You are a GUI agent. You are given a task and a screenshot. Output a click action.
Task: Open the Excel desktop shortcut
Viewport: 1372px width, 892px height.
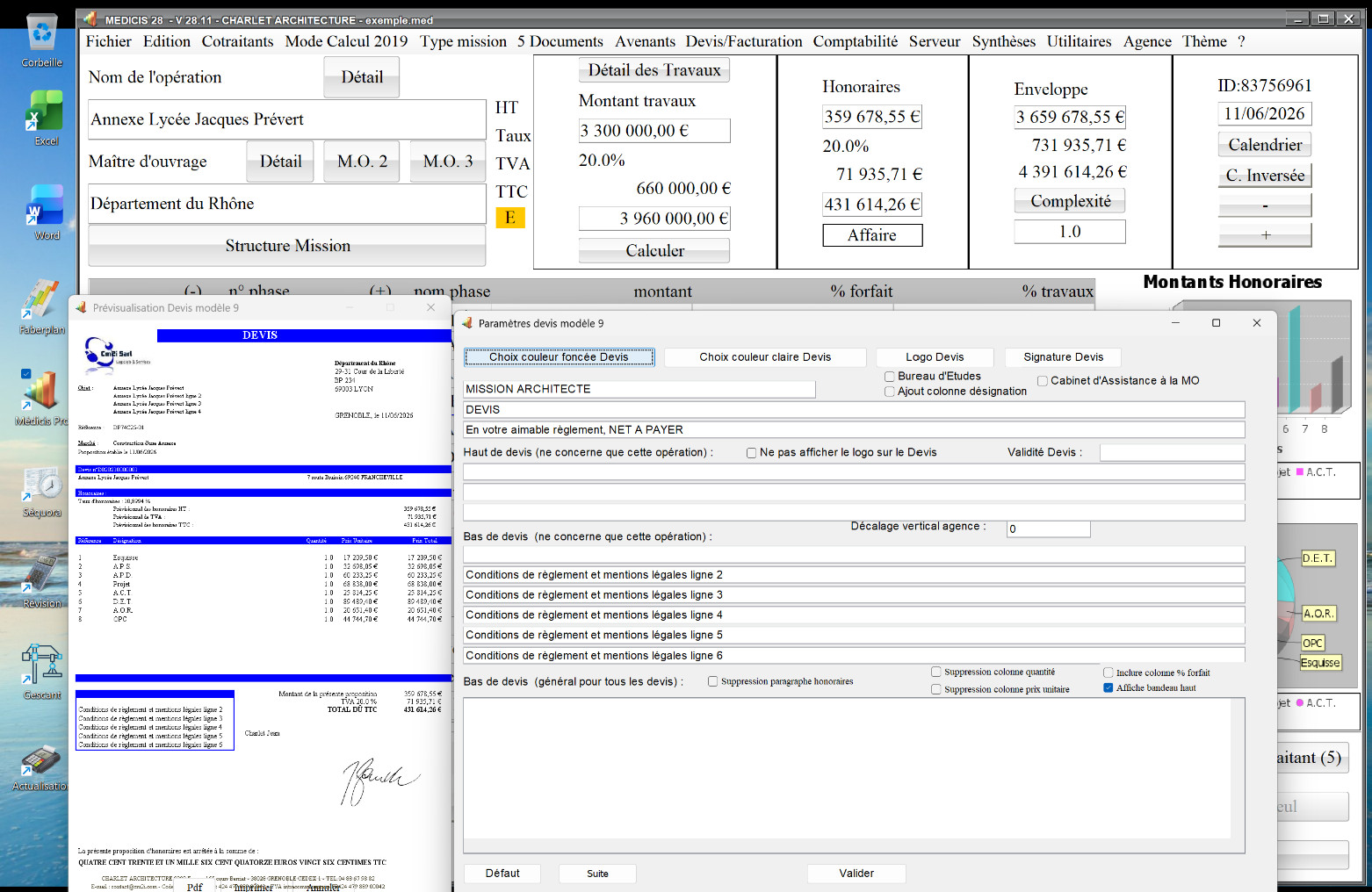point(44,118)
